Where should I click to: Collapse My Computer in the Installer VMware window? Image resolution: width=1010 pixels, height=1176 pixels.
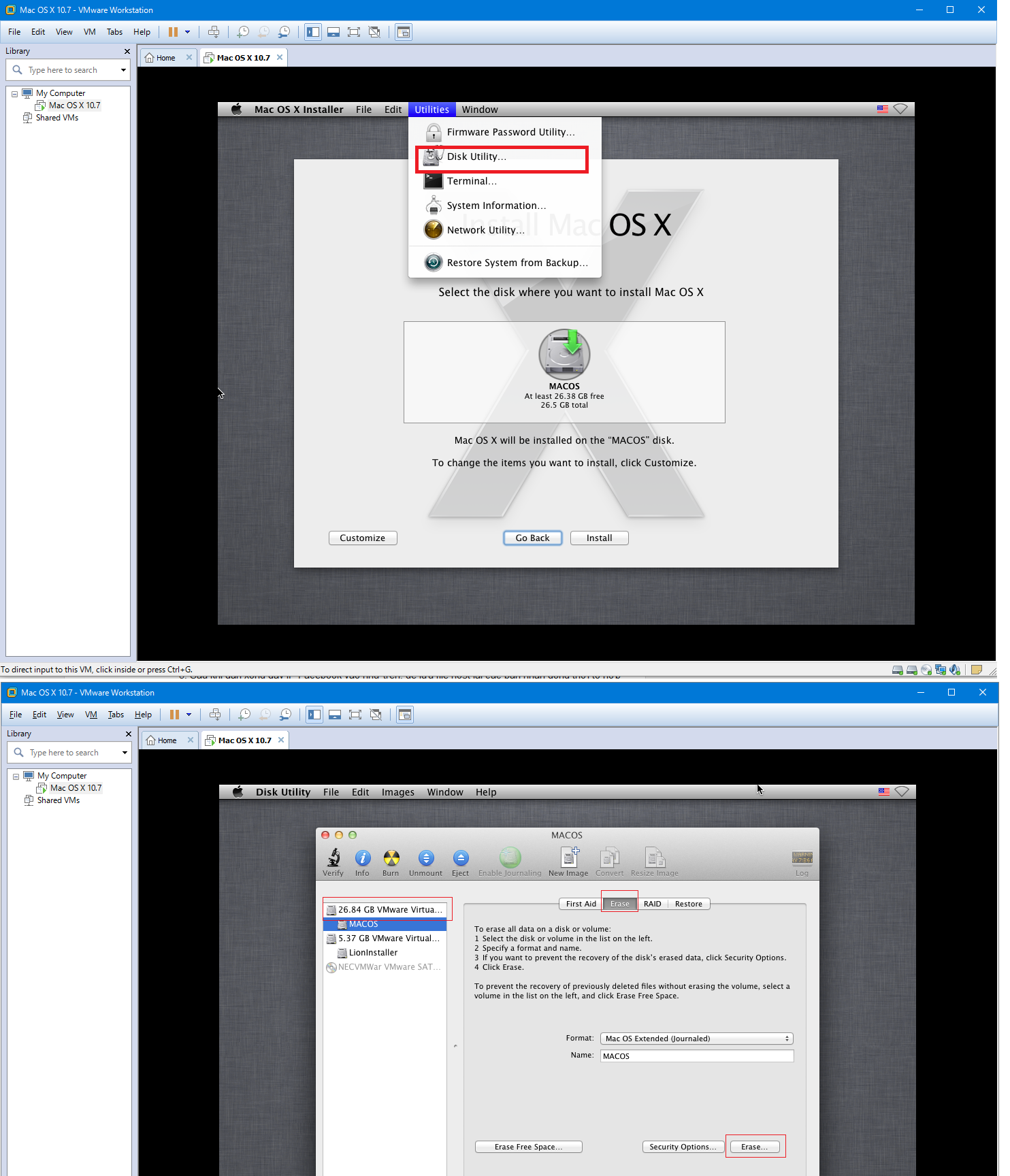[14, 94]
